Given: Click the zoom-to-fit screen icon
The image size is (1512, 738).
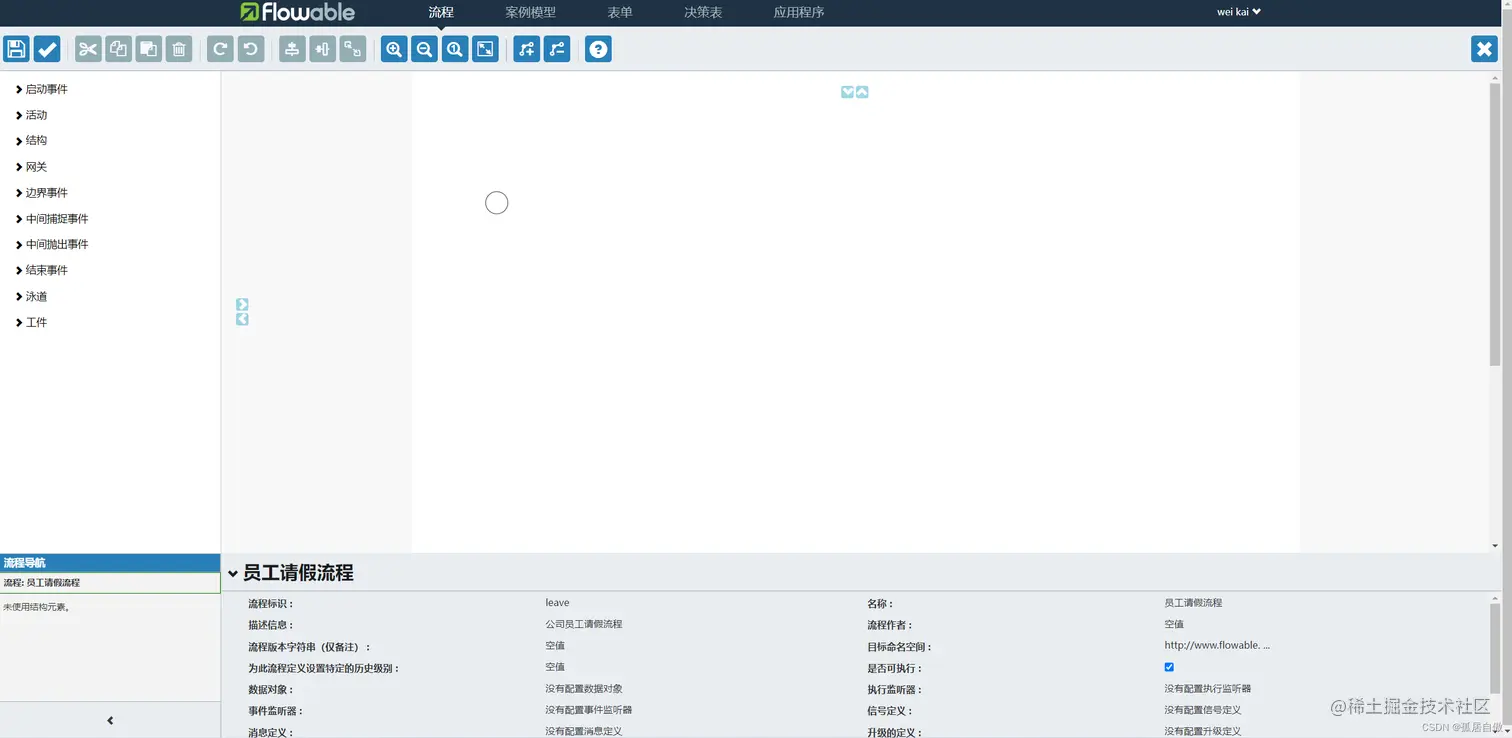Looking at the screenshot, I should click(485, 49).
